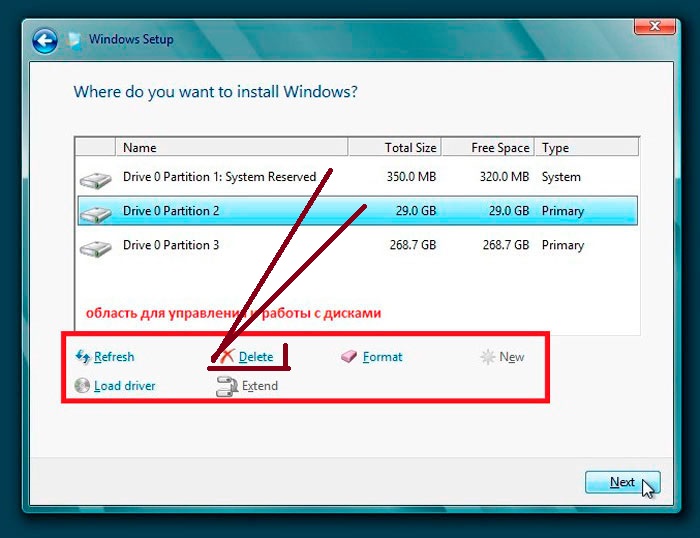
Task: Select the Drive 0 Partition 3 row
Action: point(357,245)
